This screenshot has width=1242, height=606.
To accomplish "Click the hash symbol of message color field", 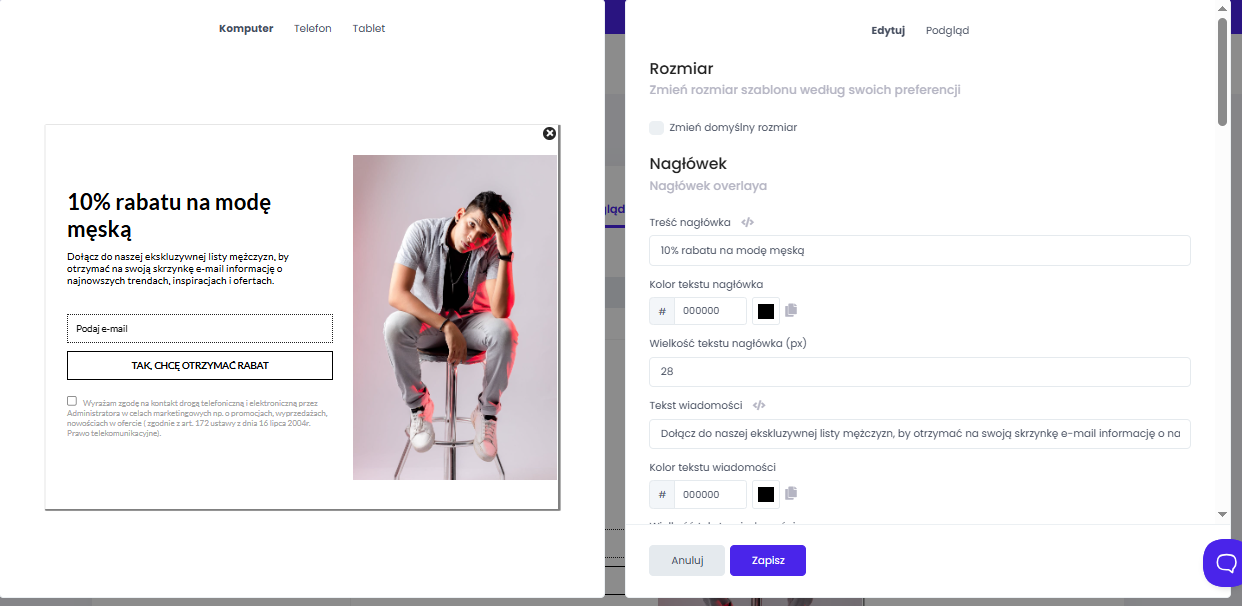I will [662, 494].
